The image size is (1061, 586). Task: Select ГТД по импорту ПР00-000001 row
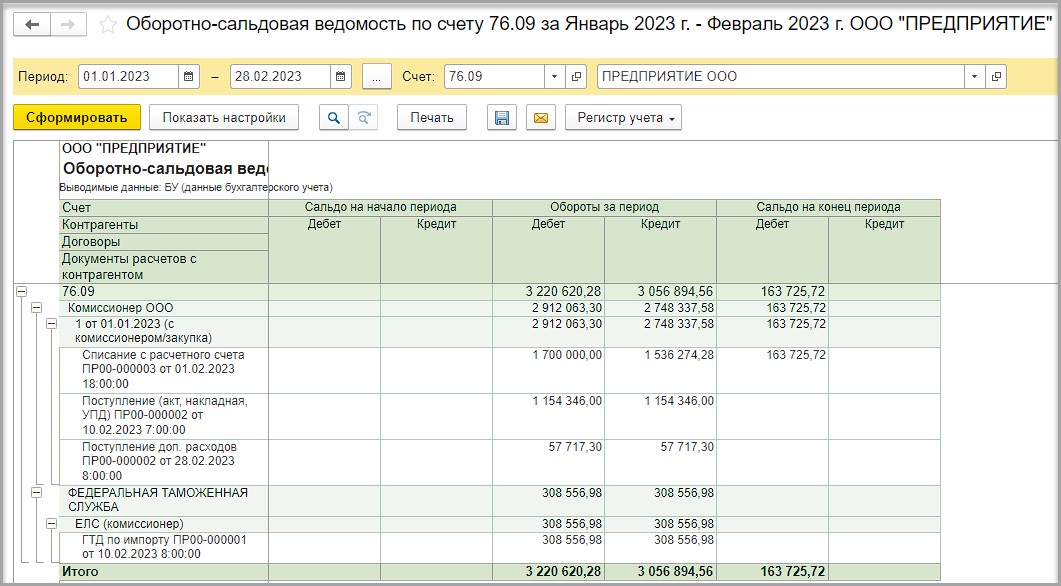163,547
